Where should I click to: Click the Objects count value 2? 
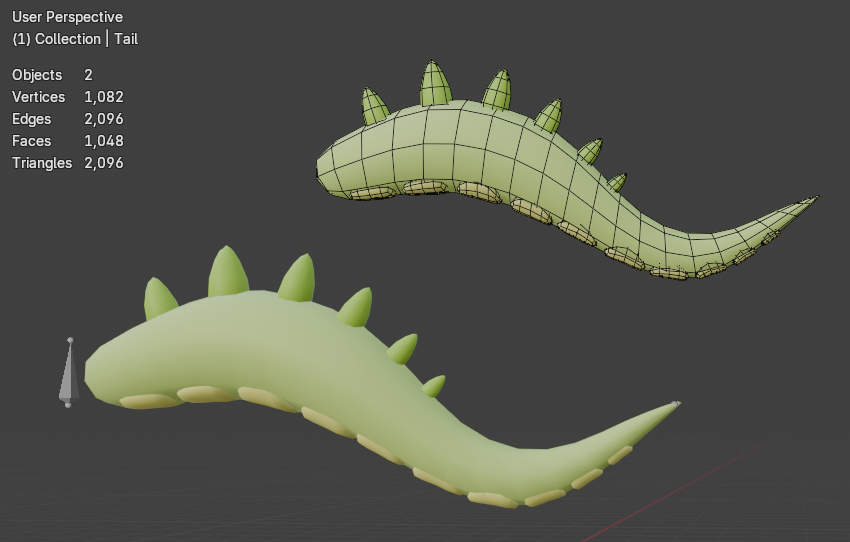pyautogui.click(x=88, y=75)
